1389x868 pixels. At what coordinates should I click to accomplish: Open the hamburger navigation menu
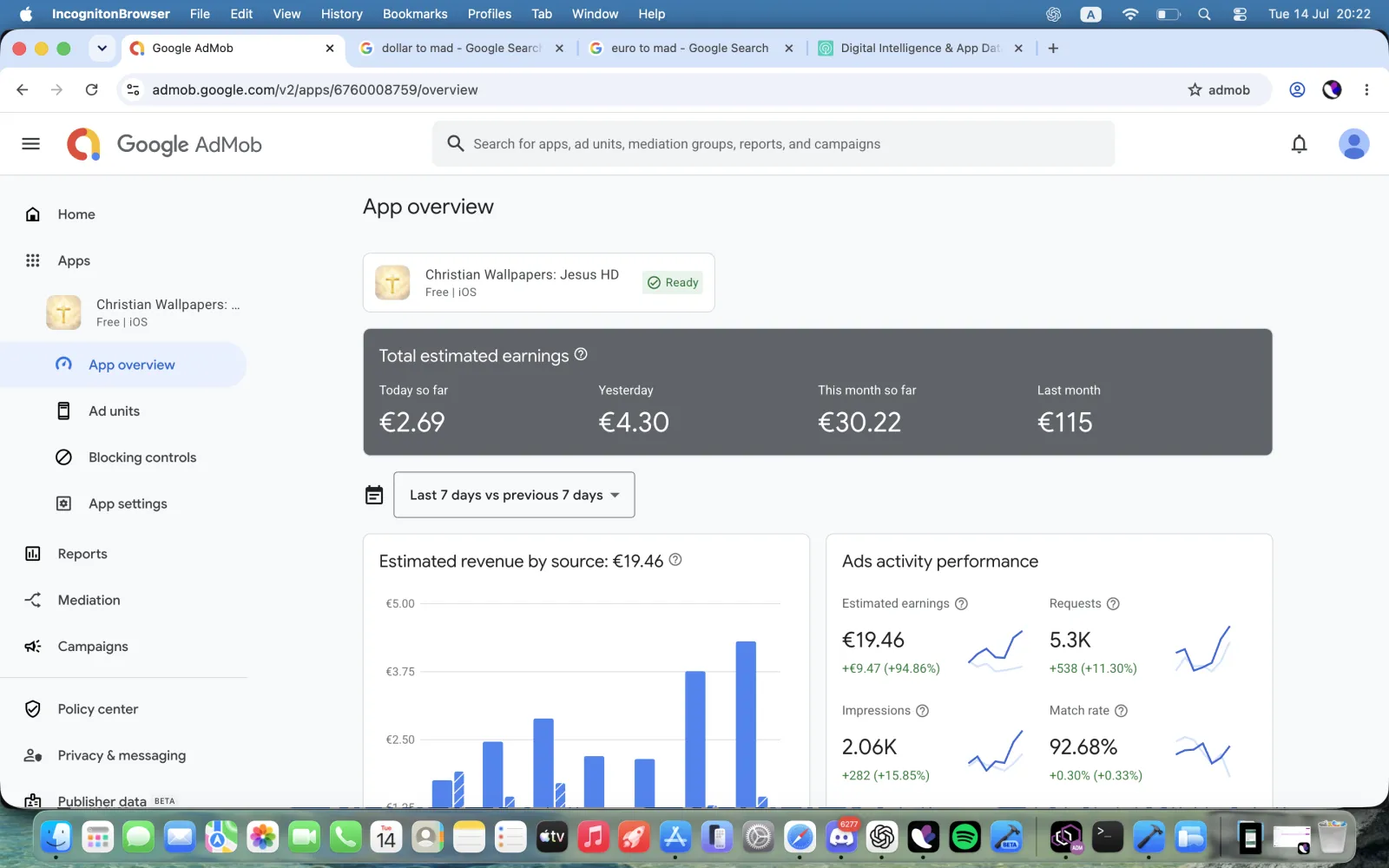pyautogui.click(x=31, y=144)
